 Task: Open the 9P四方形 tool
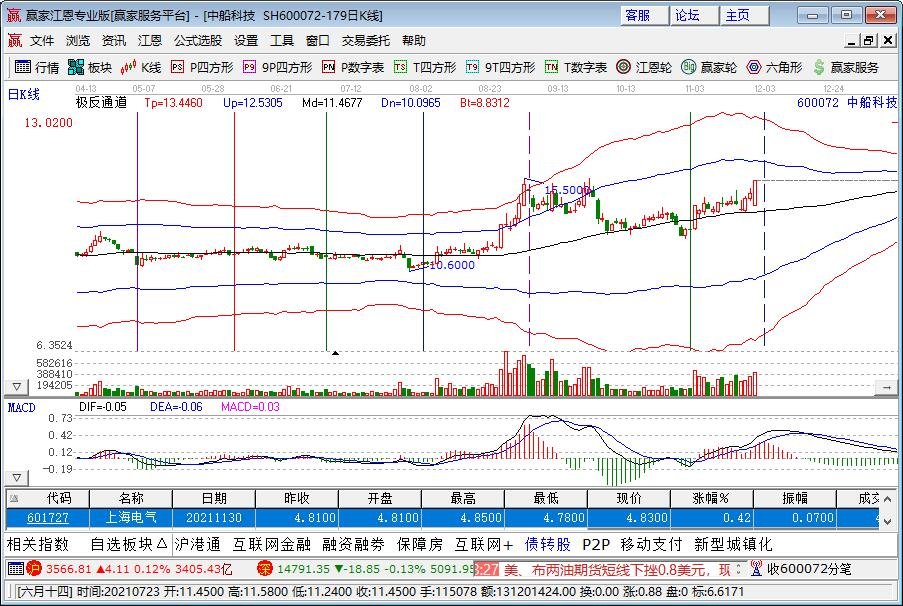point(277,67)
